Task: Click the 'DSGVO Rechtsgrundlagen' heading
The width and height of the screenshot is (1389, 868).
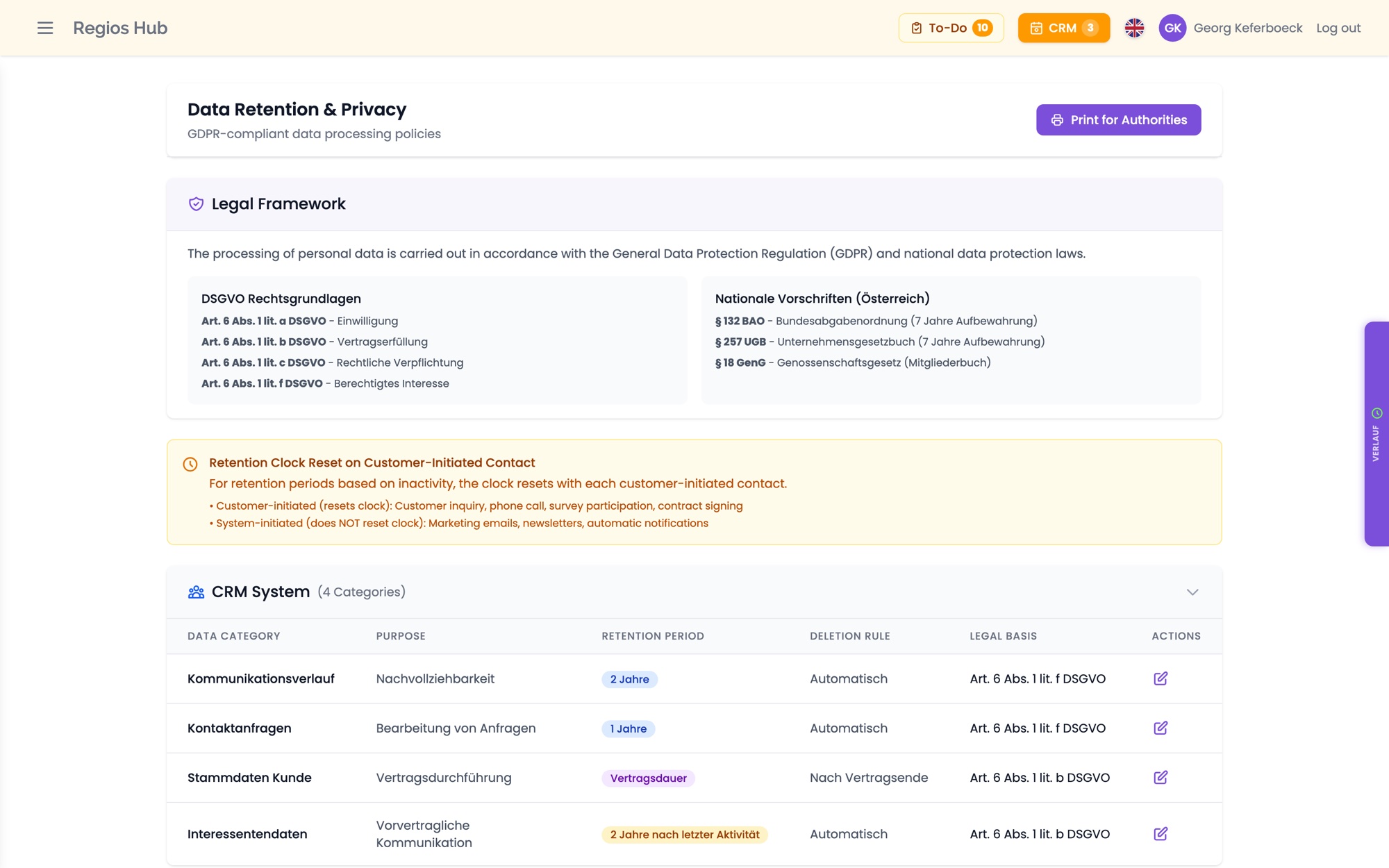Action: (281, 299)
